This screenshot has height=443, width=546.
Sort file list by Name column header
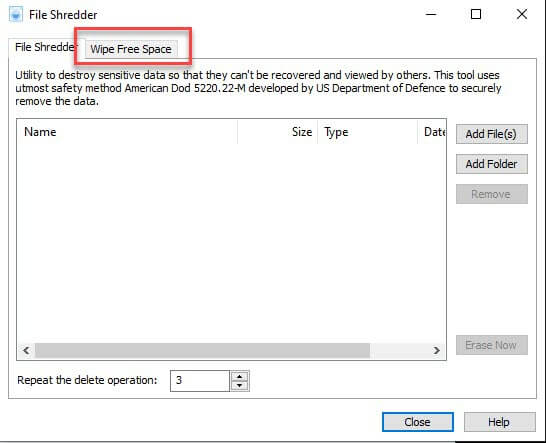pos(127,132)
